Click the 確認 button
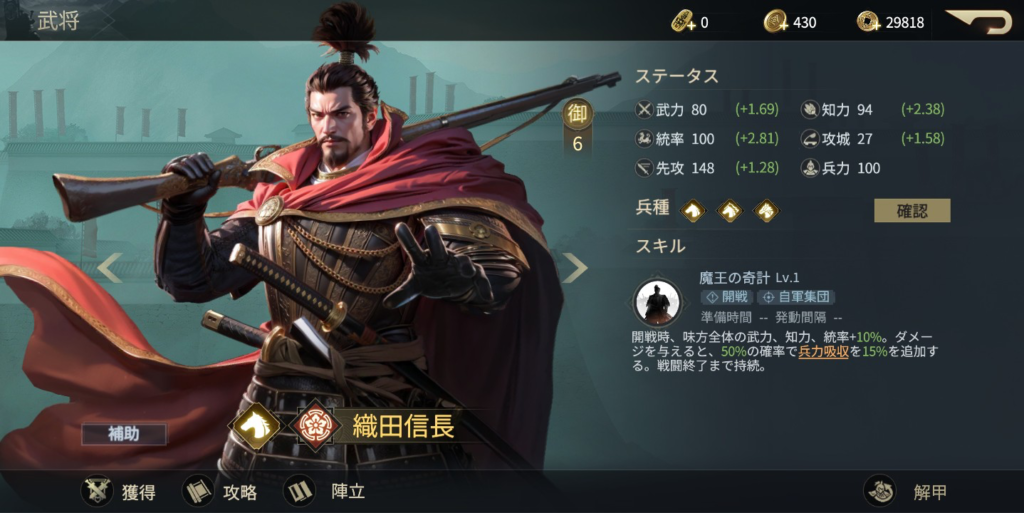 coord(912,210)
